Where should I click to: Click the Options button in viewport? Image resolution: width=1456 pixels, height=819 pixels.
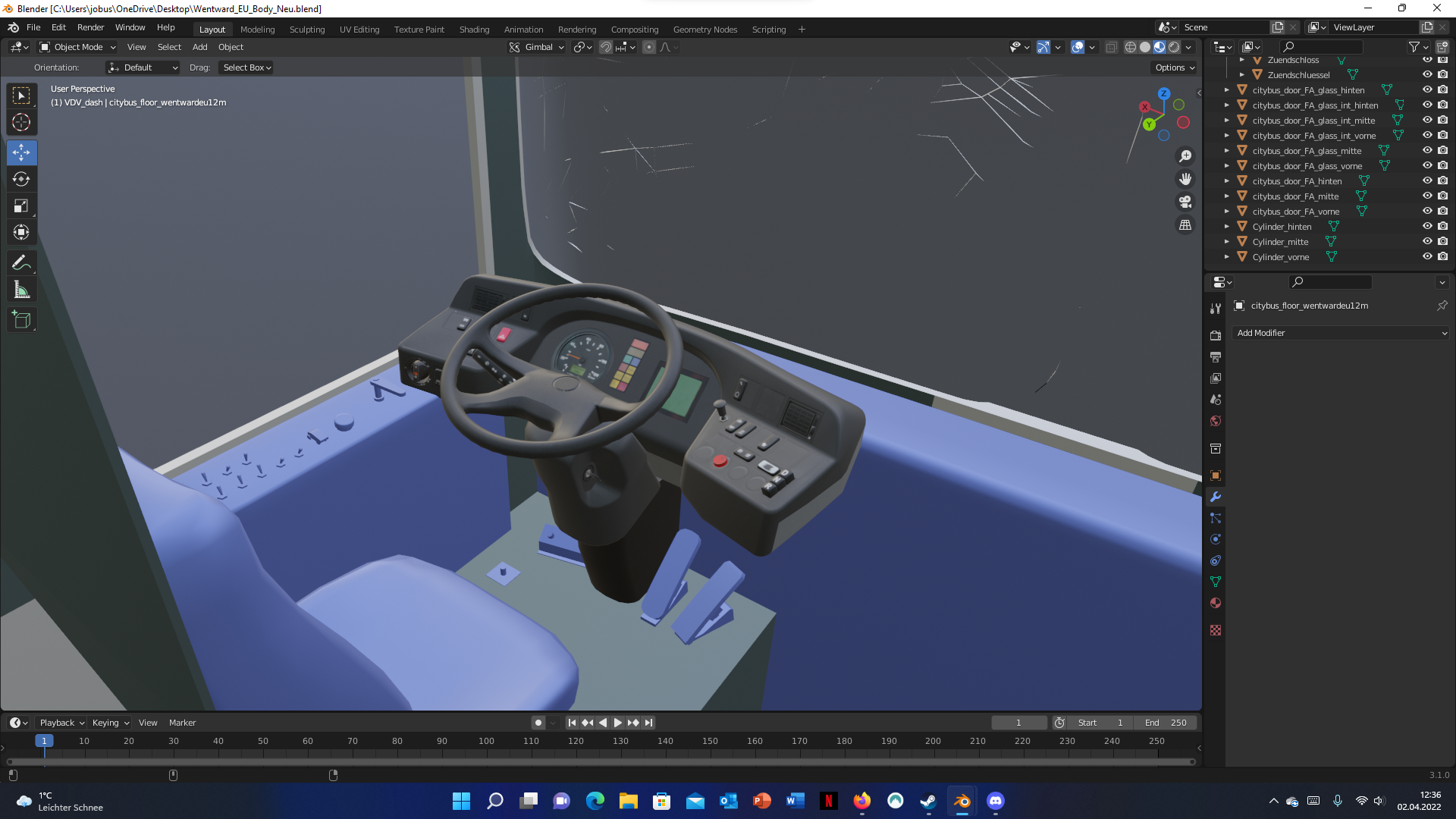coord(1174,67)
